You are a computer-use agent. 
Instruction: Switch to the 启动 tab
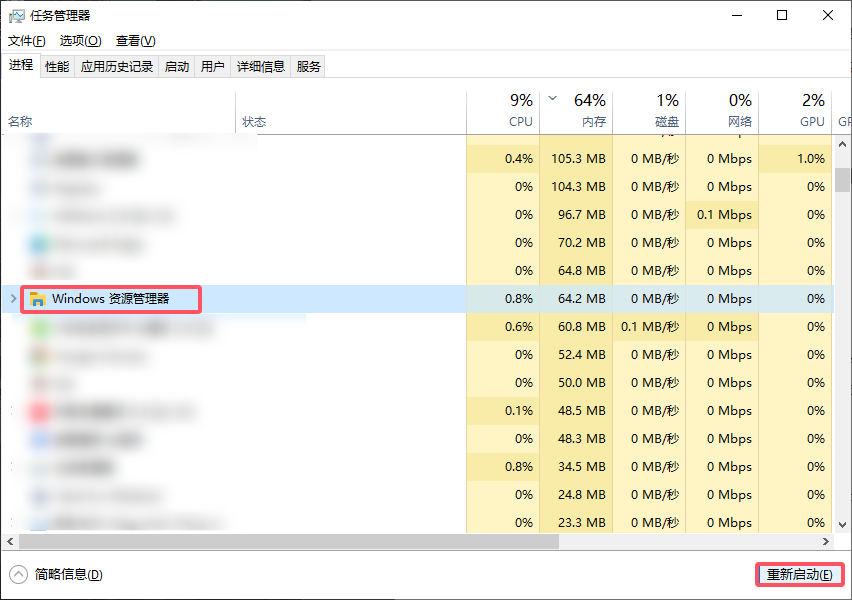176,66
